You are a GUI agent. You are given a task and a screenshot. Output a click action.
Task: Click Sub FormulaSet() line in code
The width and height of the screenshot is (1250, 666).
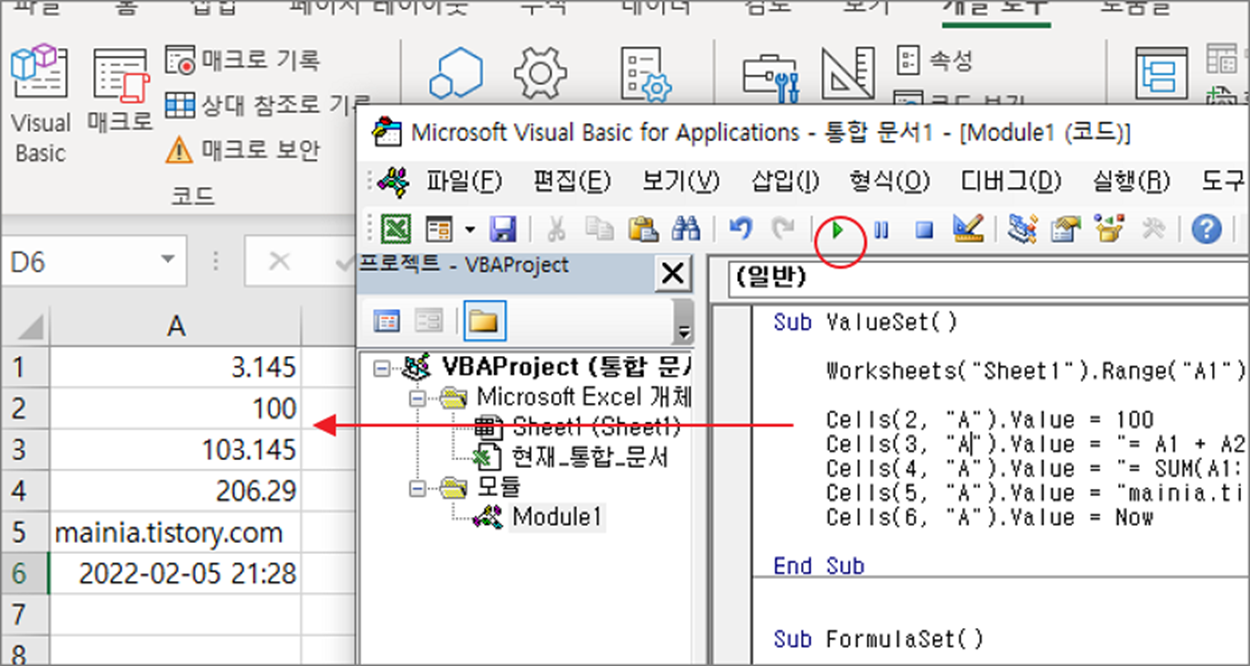coord(879,639)
